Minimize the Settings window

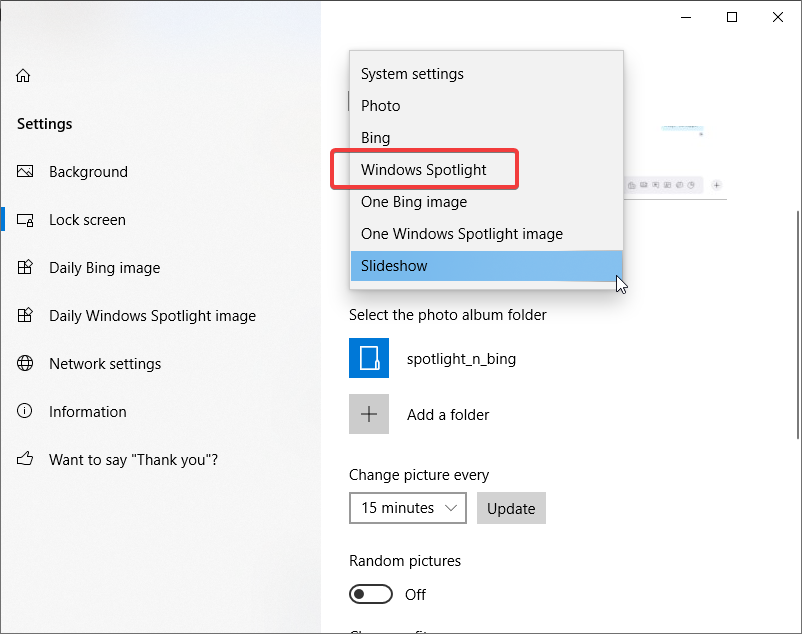(x=686, y=17)
